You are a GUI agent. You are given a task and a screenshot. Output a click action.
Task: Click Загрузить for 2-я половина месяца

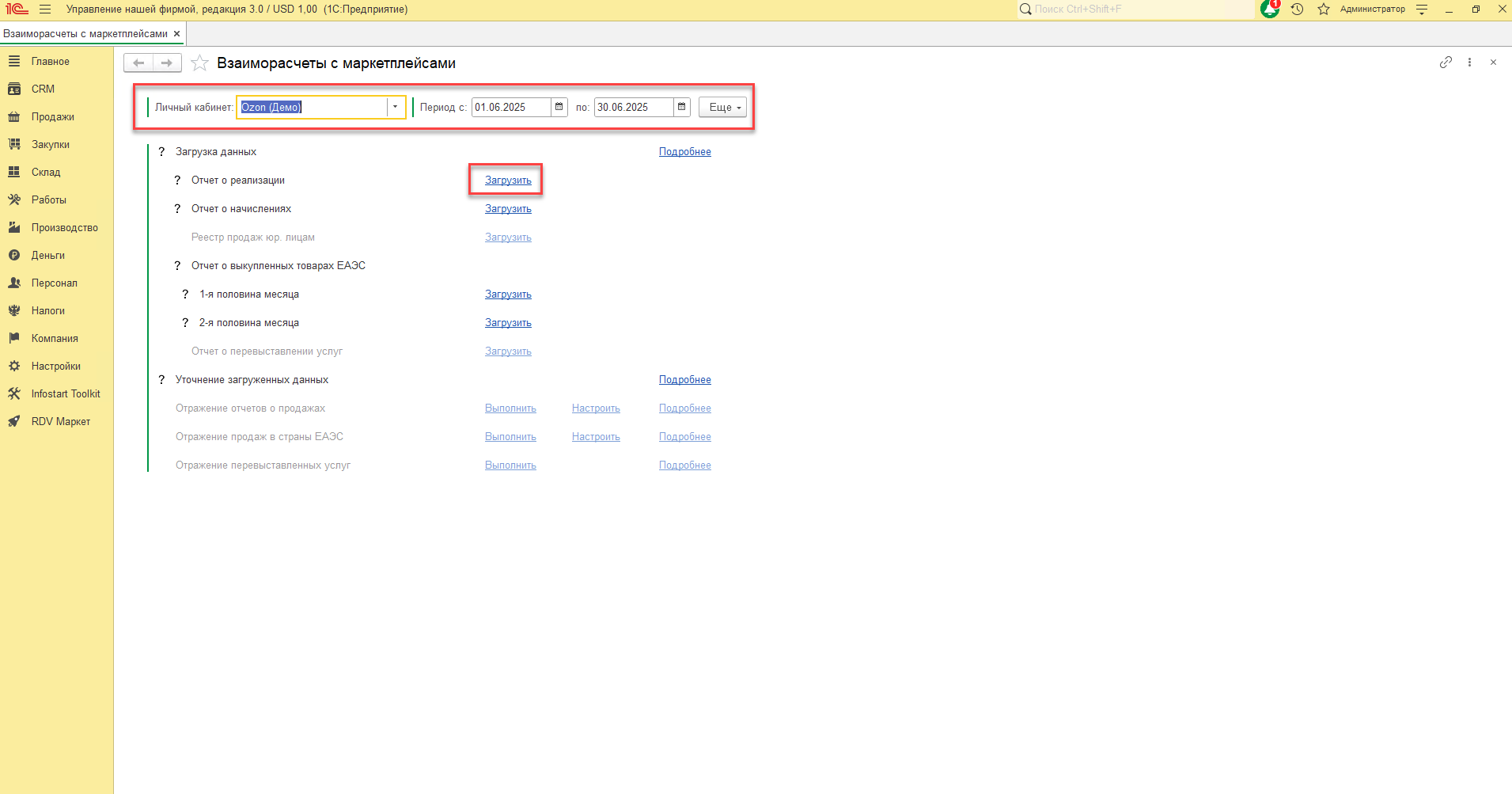coord(508,323)
